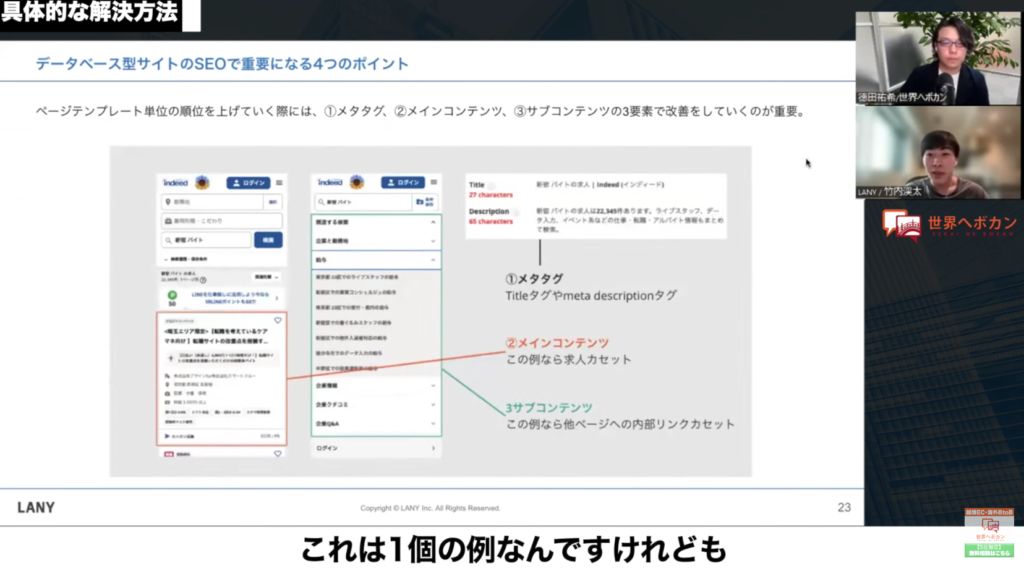The image size is (1024, 571).
Task: Click the 新宿 バイト search field in the right phone
Action: click(x=363, y=202)
